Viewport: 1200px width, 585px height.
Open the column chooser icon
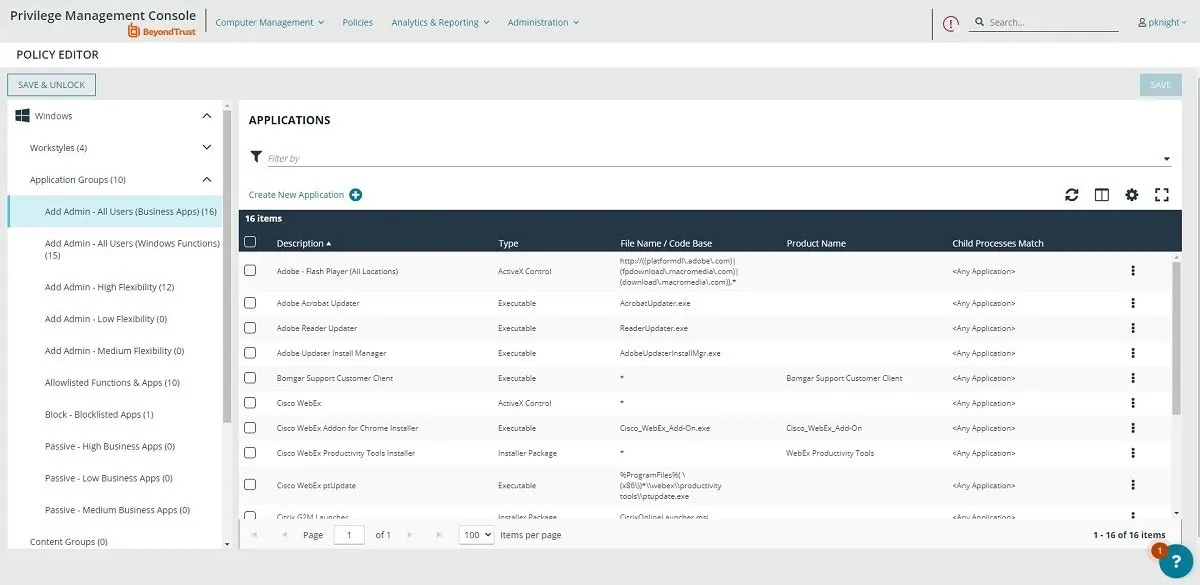1102,195
